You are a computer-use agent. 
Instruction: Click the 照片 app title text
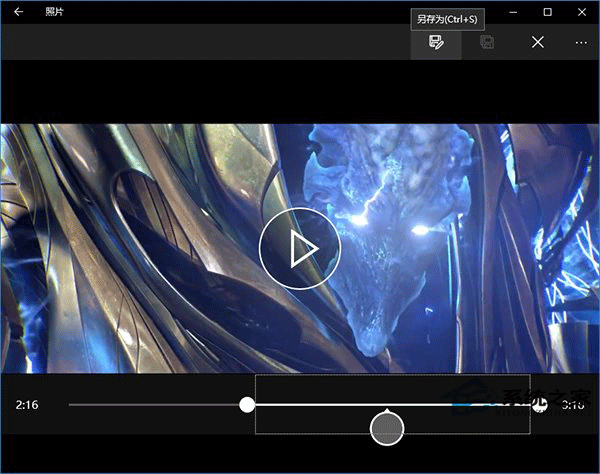[x=56, y=12]
